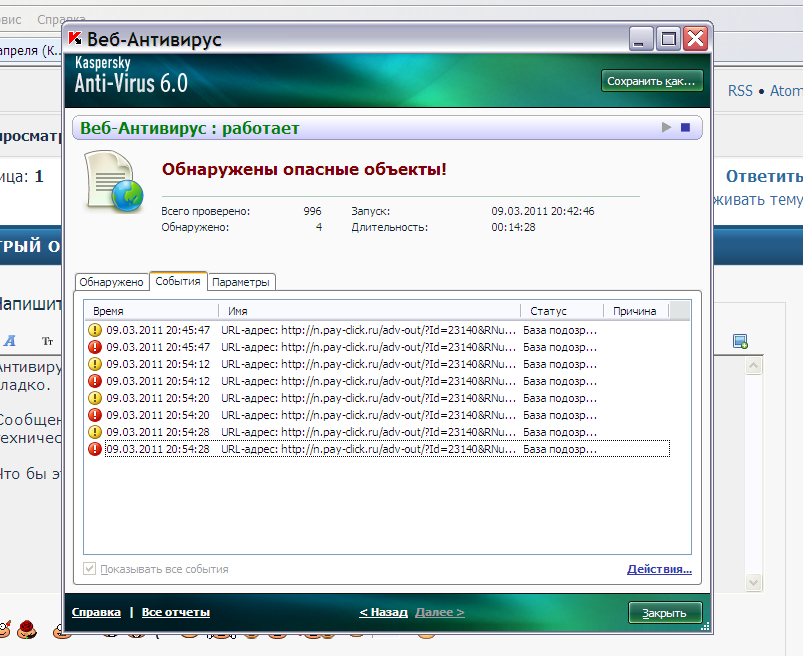Open the RSS link on the forum page
The image size is (803, 656).
[x=740, y=91]
